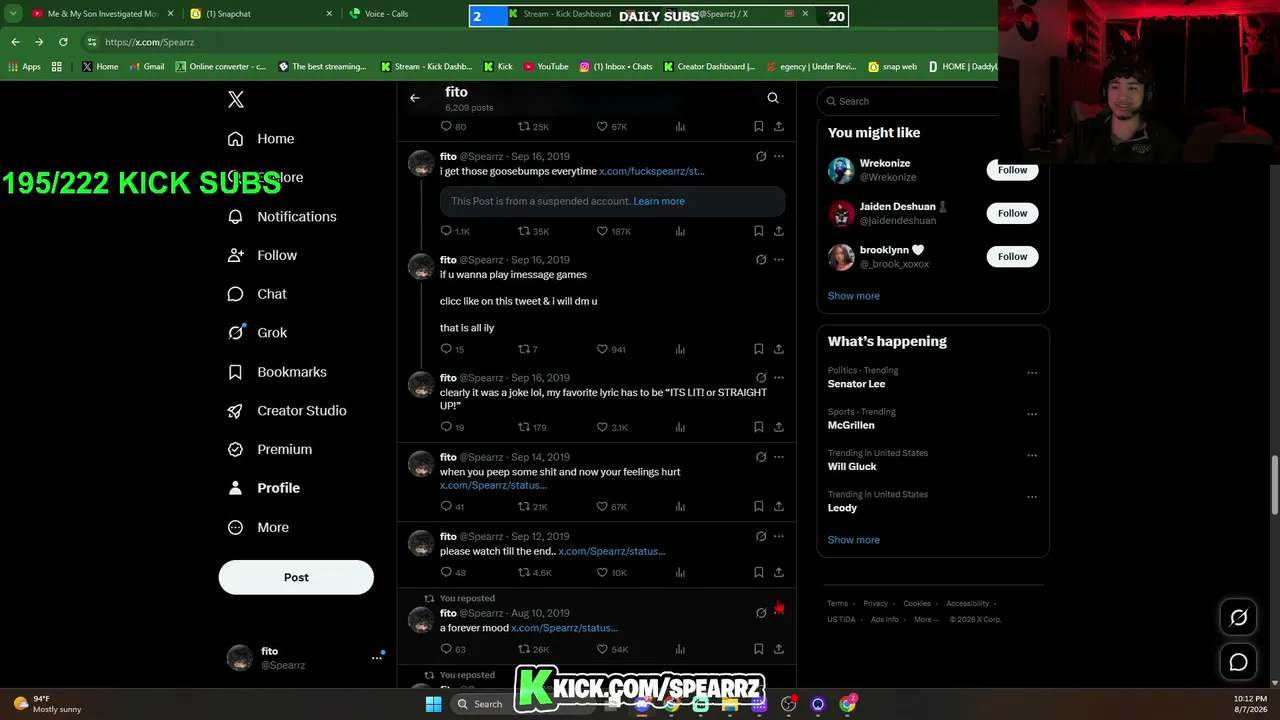Viewport: 1280px width, 720px height.
Task: Reload the page in the browser toolbar
Action: click(x=63, y=42)
